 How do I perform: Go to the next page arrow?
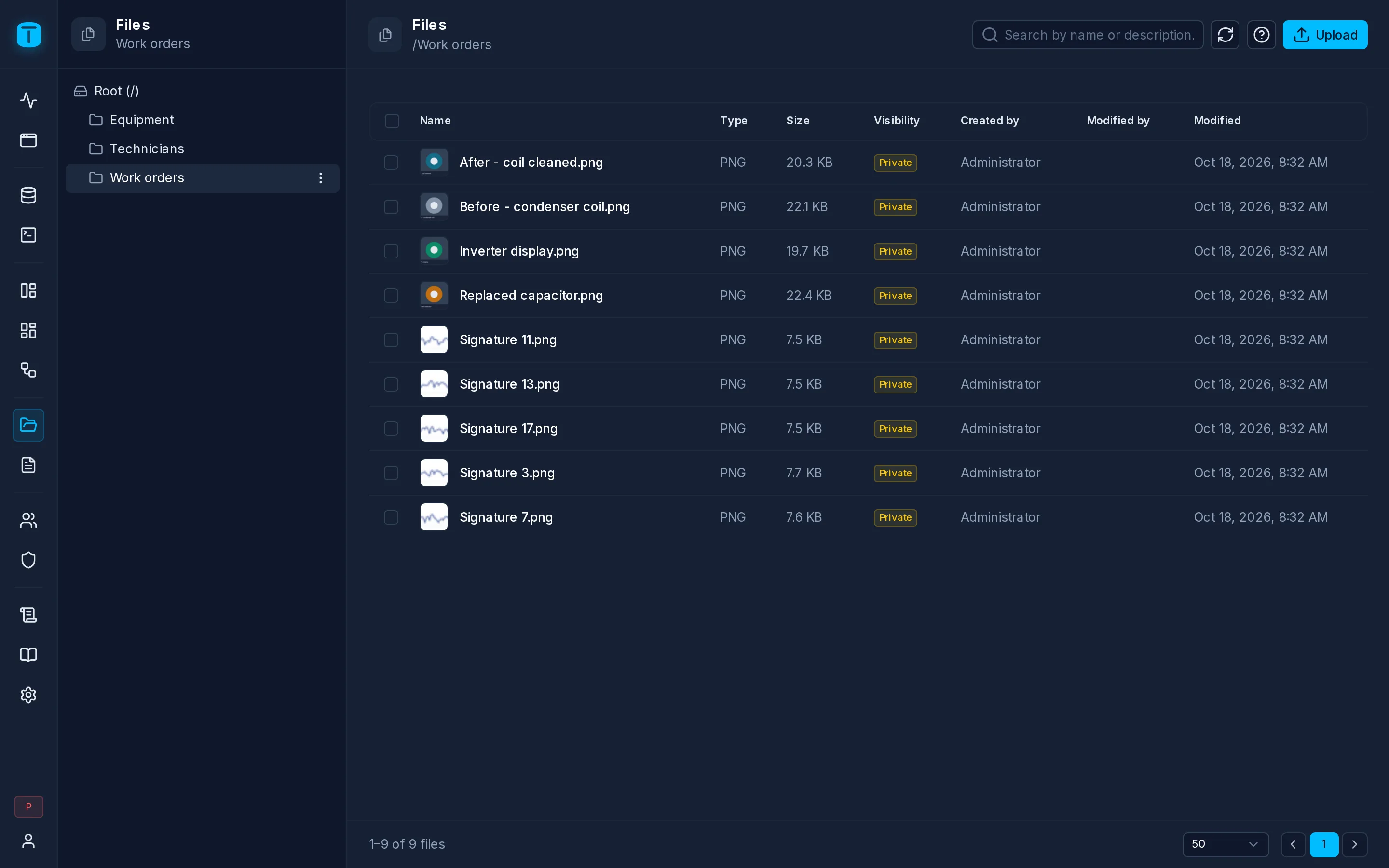coord(1355,844)
